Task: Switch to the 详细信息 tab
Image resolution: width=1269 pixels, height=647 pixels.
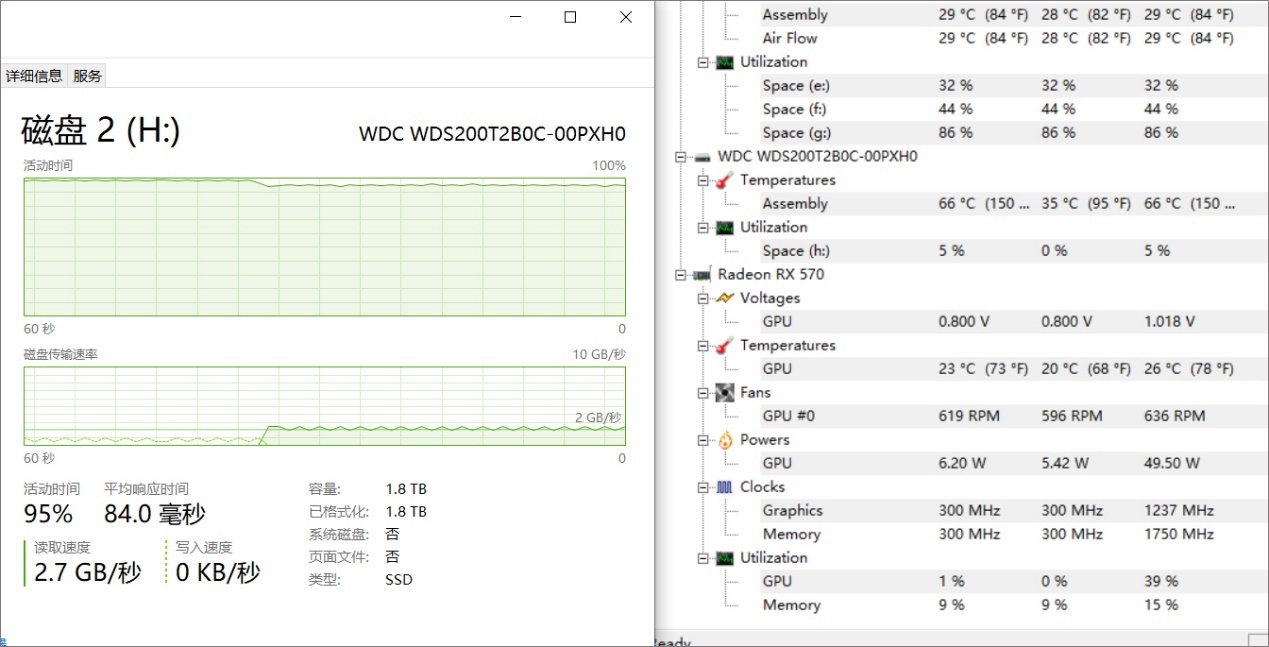Action: pyautogui.click(x=34, y=76)
